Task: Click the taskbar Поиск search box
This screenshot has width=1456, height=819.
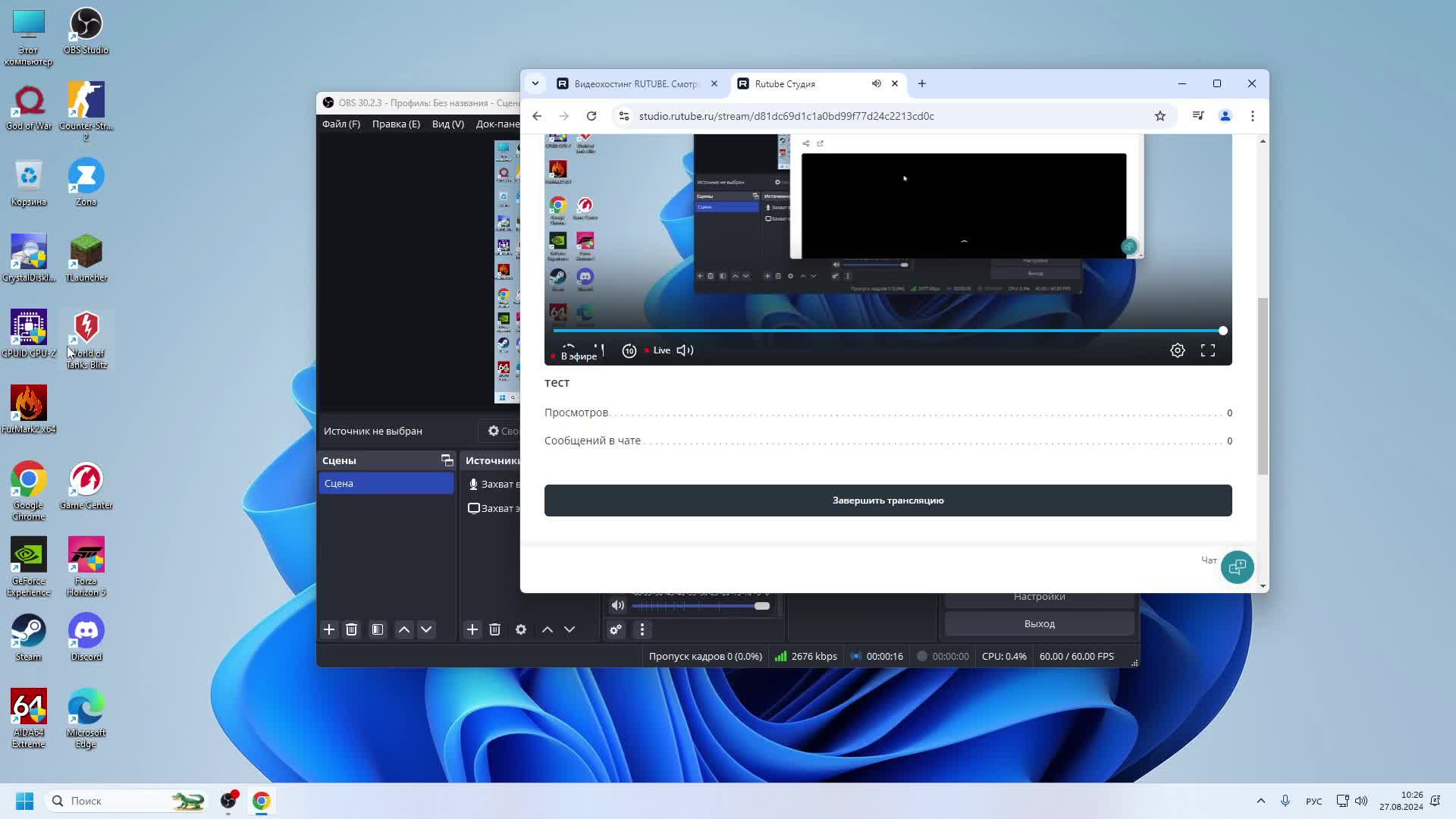Action: point(127,801)
